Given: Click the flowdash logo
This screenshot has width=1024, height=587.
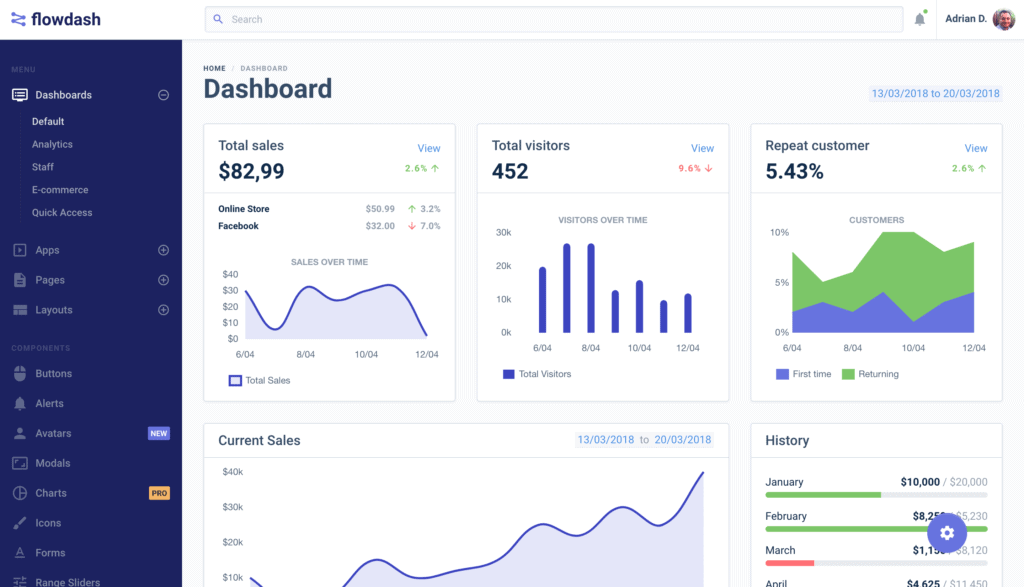Looking at the screenshot, I should click(x=56, y=19).
